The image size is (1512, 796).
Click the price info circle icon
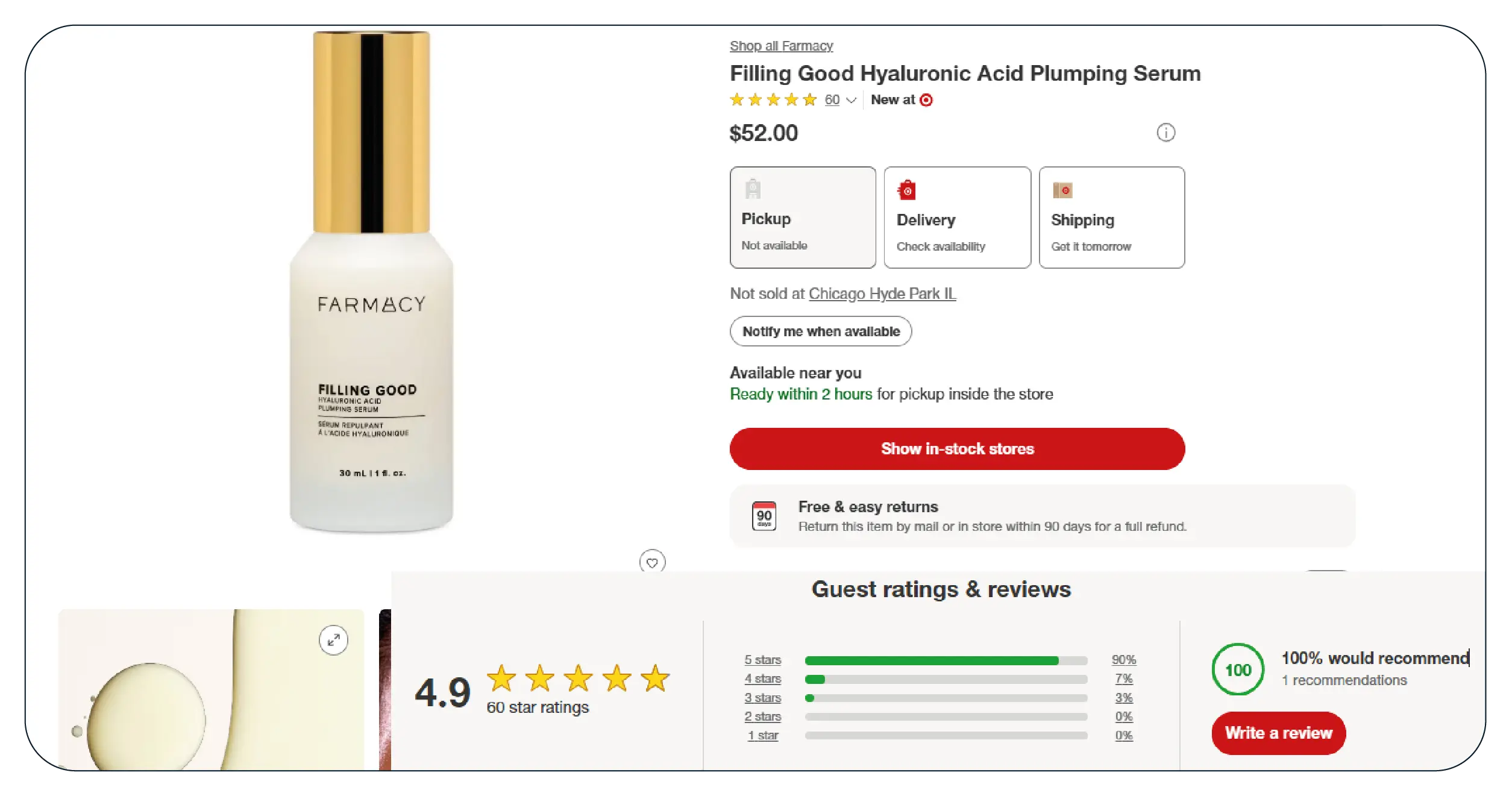[1165, 133]
